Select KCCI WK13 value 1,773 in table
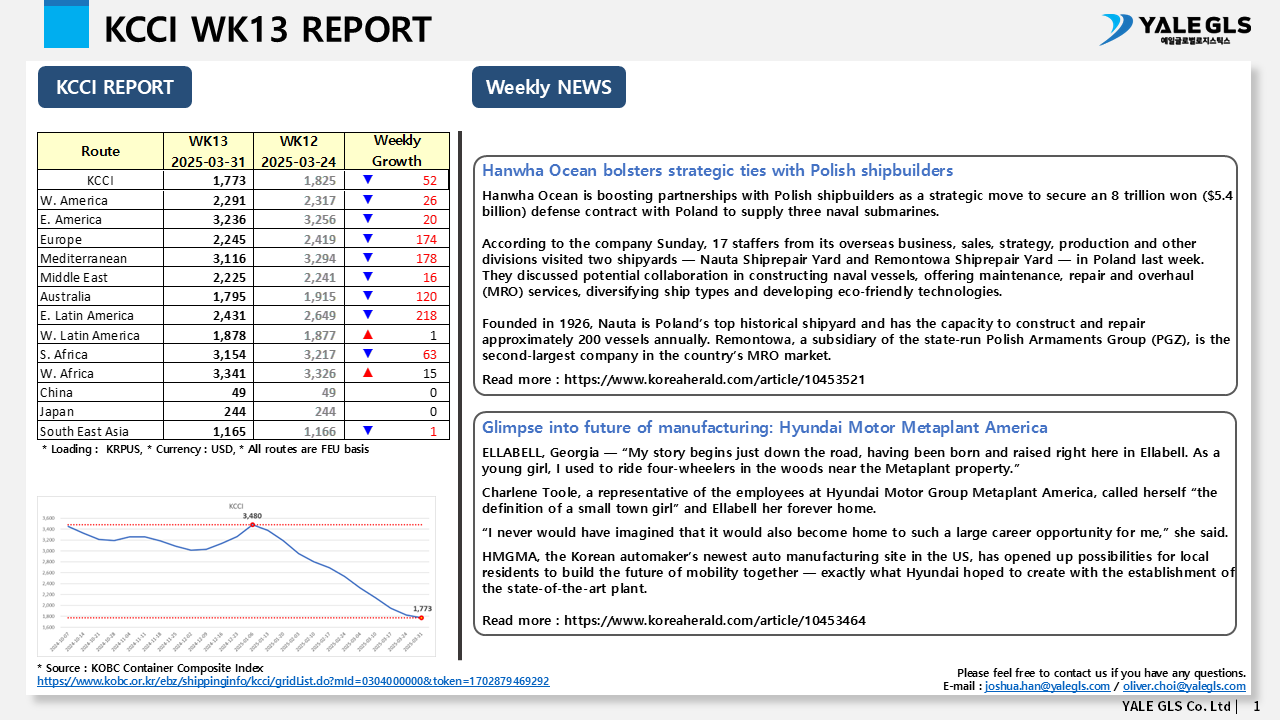Image resolution: width=1280 pixels, height=720 pixels. (230, 181)
